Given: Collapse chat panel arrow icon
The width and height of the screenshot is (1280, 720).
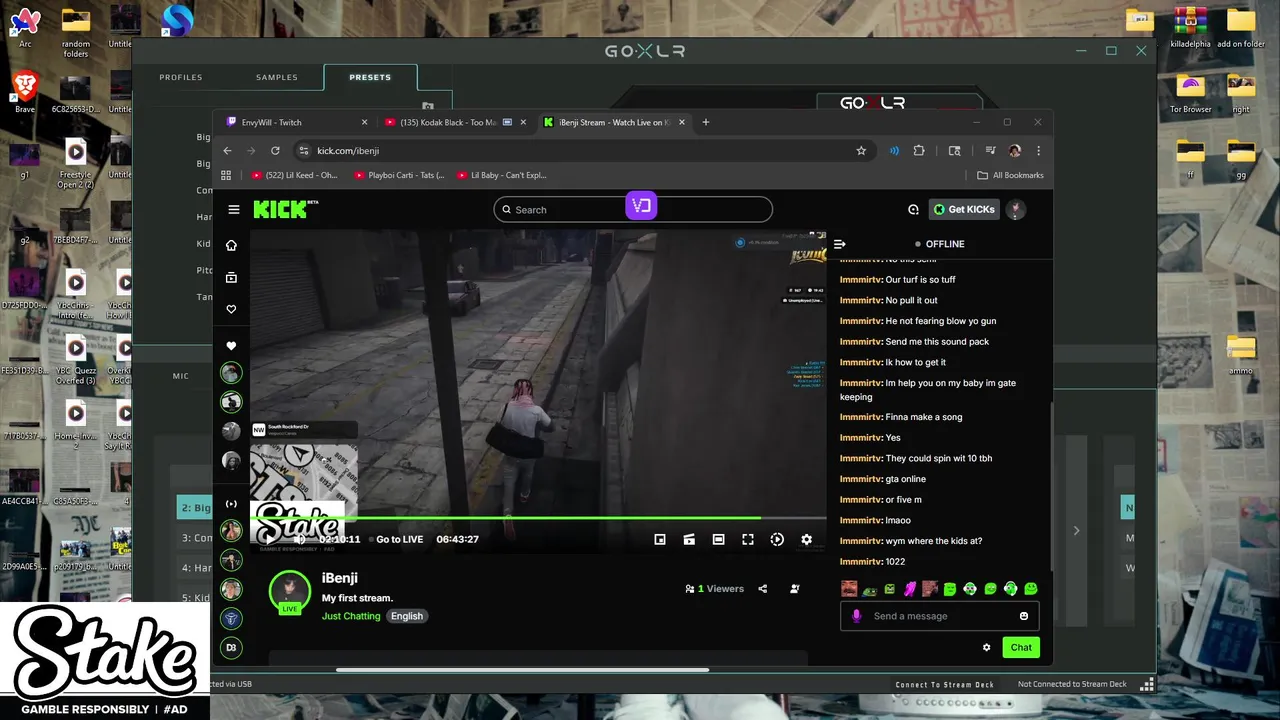Looking at the screenshot, I should tap(840, 244).
